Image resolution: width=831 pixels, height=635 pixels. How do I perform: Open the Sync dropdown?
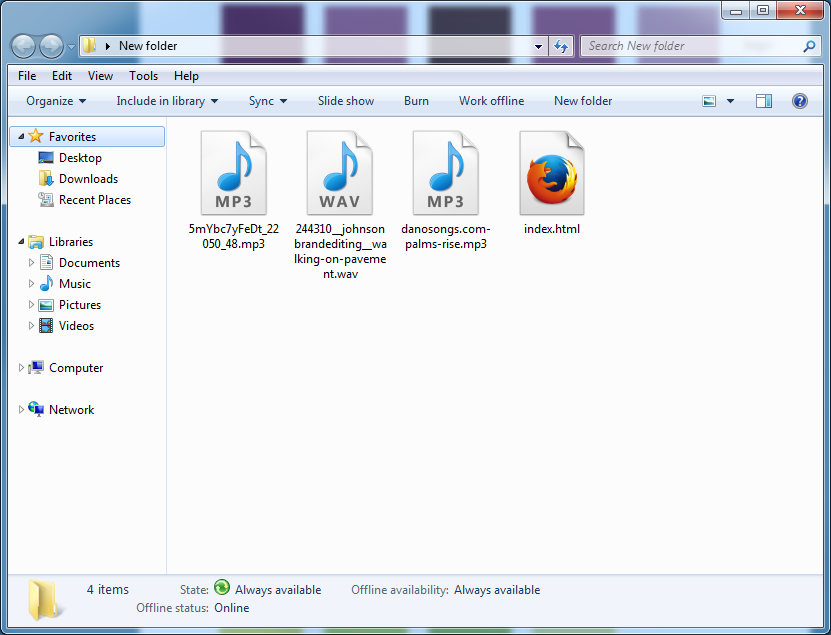click(x=268, y=101)
